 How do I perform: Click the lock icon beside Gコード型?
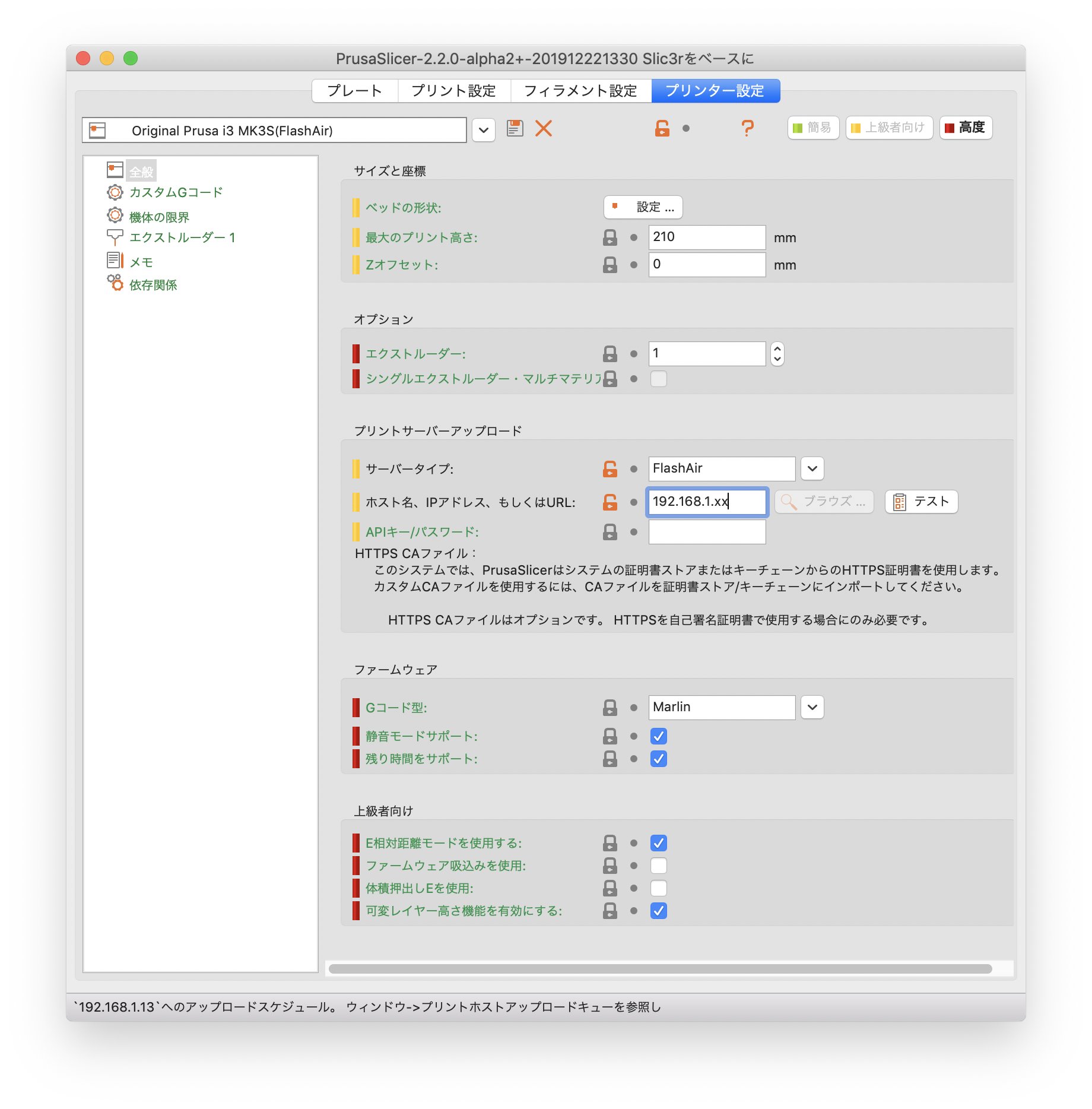click(x=610, y=708)
